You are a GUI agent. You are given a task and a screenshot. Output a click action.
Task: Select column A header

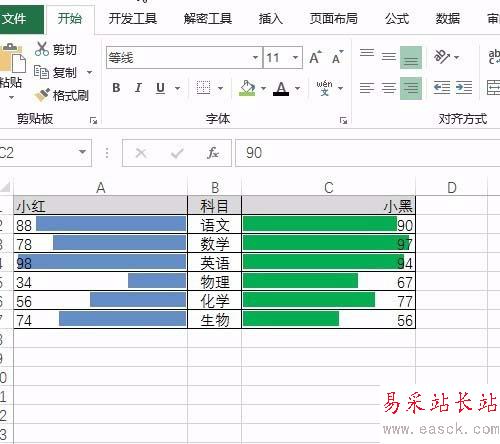[x=100, y=188]
